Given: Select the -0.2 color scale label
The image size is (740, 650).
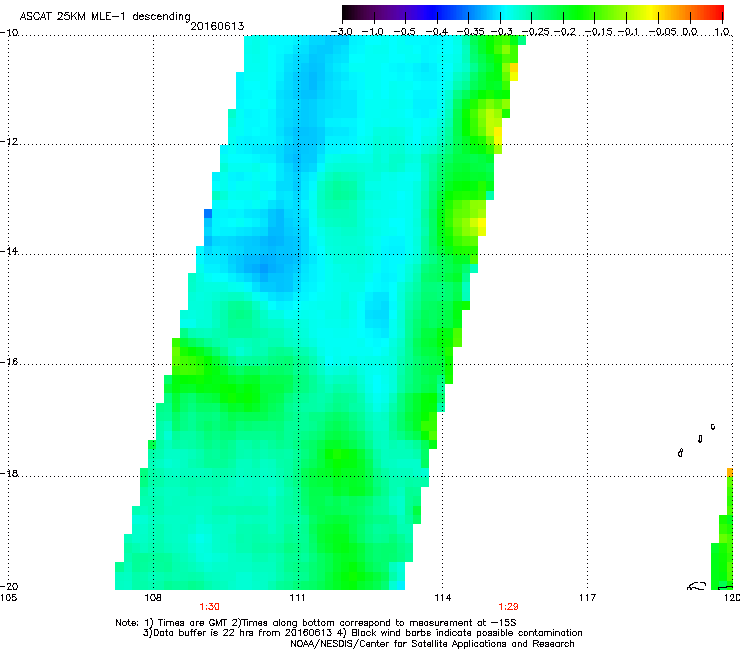Looking at the screenshot, I should 565,32.
